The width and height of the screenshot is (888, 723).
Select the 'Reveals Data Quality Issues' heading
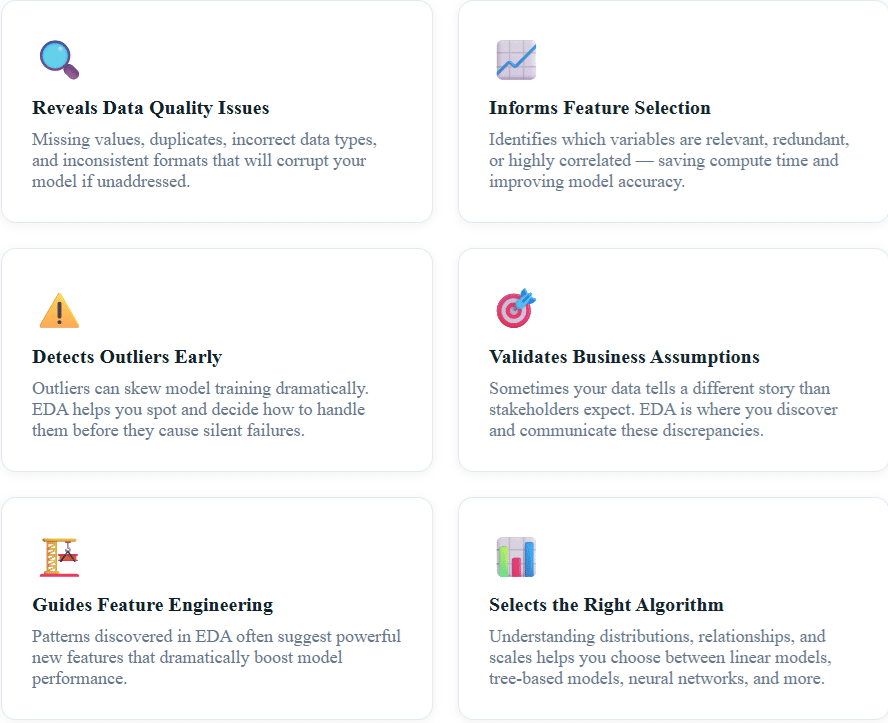click(x=151, y=108)
